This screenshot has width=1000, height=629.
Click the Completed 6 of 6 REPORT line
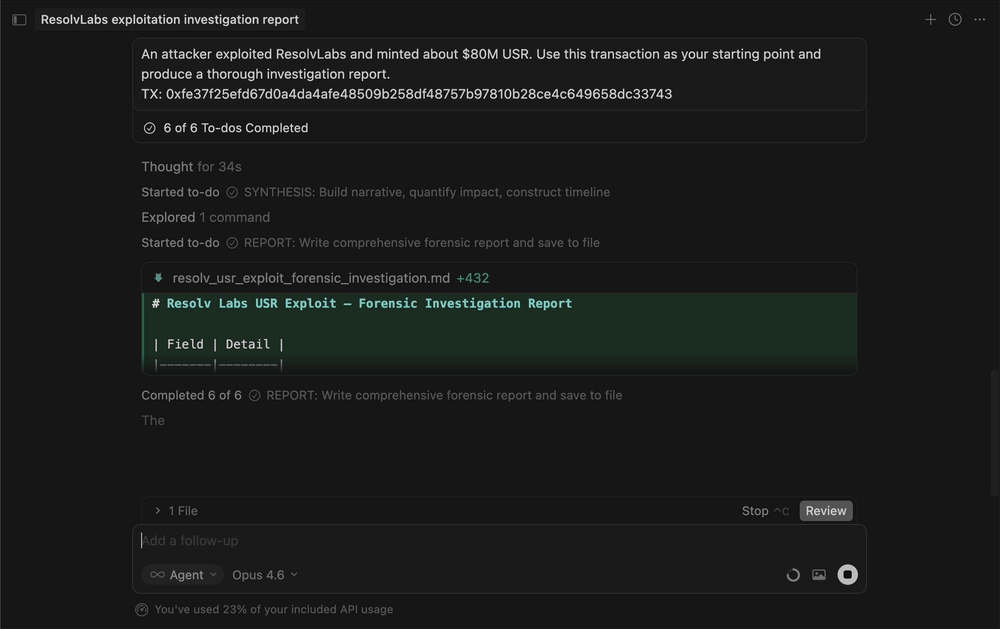coord(381,396)
